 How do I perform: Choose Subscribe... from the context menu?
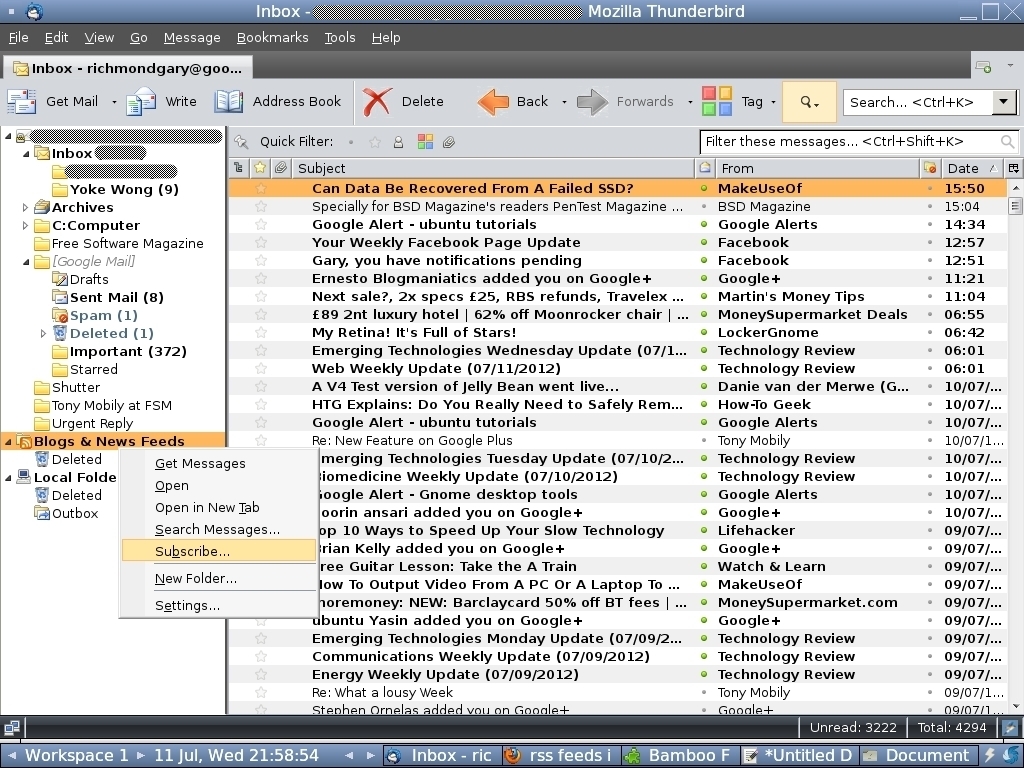219,551
